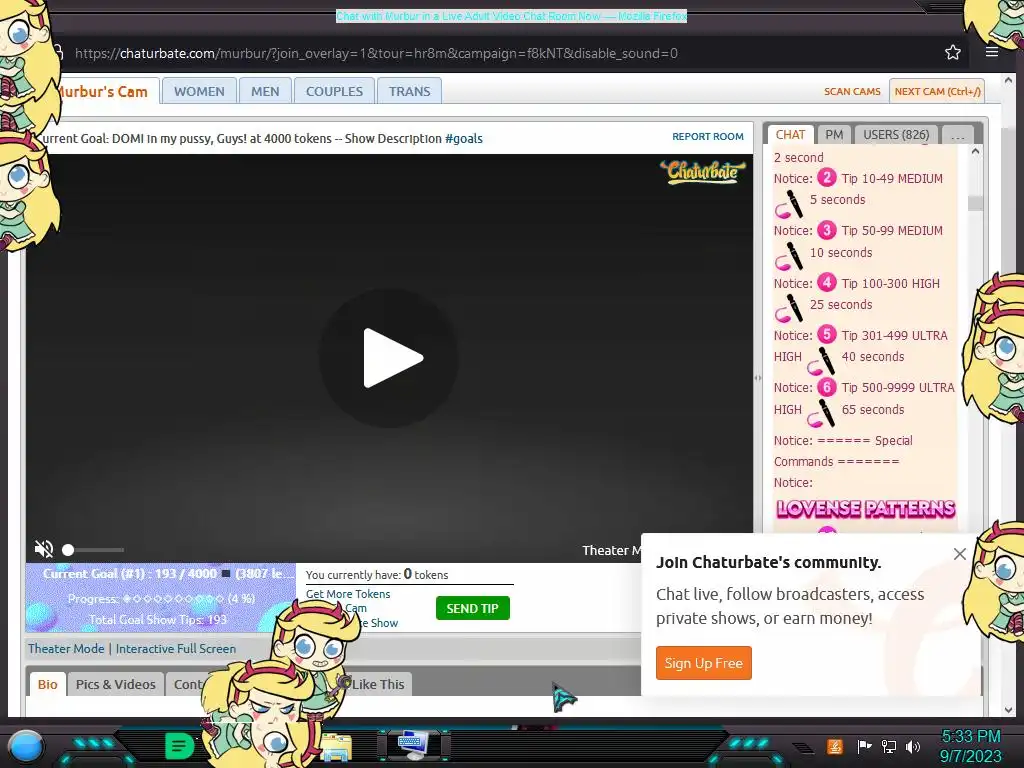Click the goal progress diamonds indicator
1024x768 pixels.
pos(173,598)
